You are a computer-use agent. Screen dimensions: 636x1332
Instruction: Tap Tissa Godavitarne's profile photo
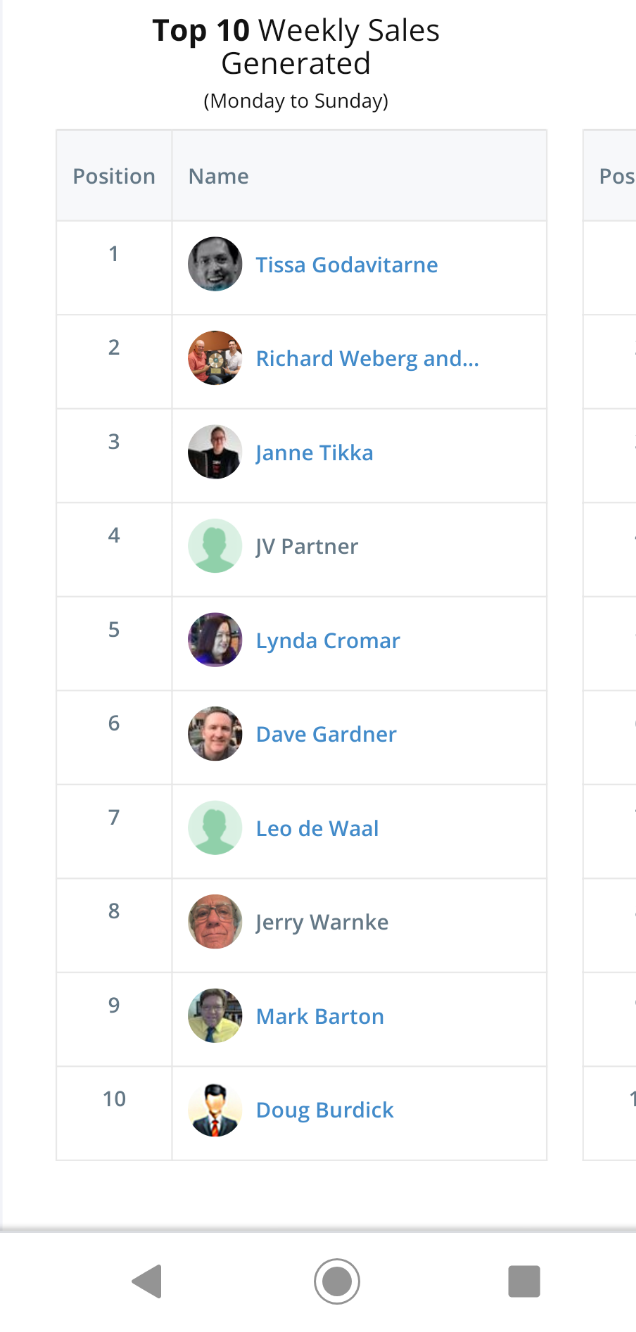215,264
